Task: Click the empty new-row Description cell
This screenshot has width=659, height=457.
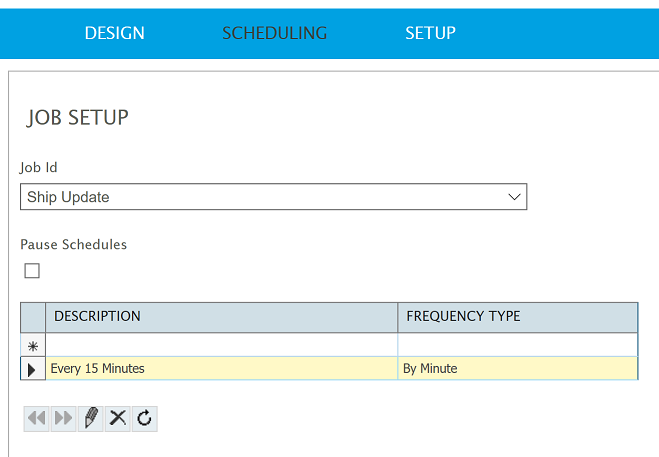Action: pyautogui.click(x=221, y=345)
